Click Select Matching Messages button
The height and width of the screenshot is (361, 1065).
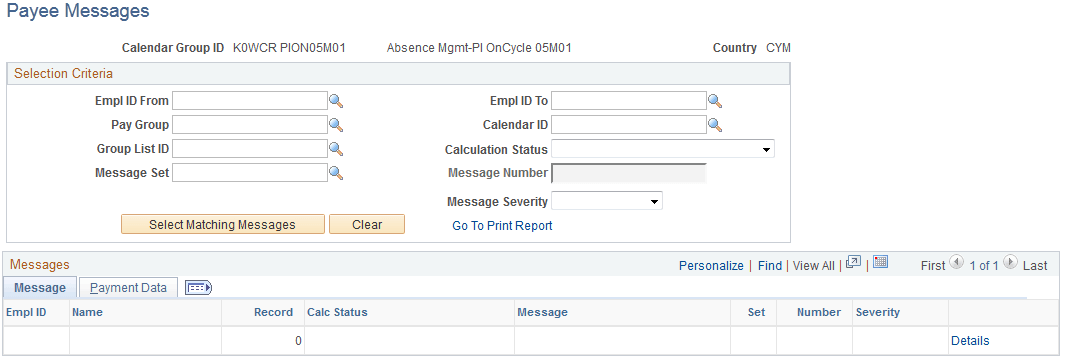(223, 225)
